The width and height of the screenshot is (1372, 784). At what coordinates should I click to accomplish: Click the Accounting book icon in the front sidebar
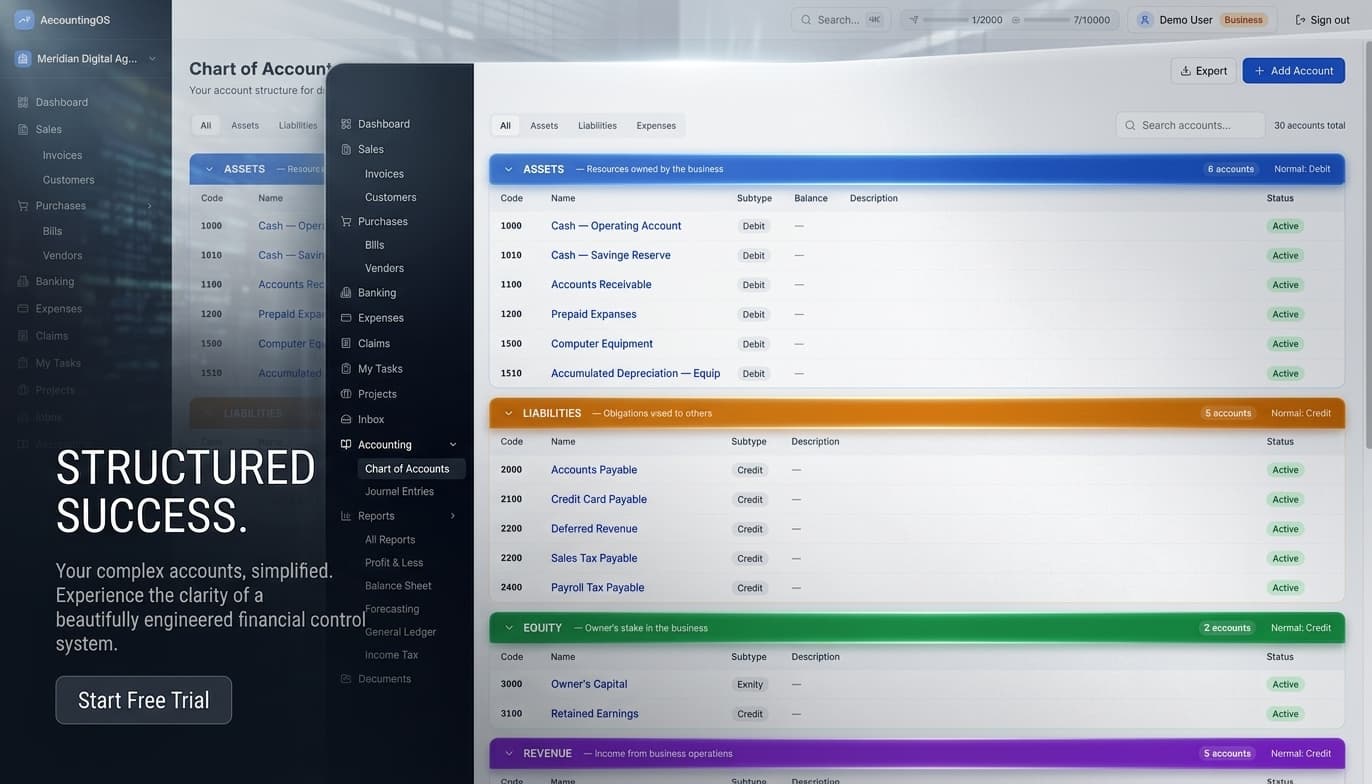pyautogui.click(x=346, y=445)
